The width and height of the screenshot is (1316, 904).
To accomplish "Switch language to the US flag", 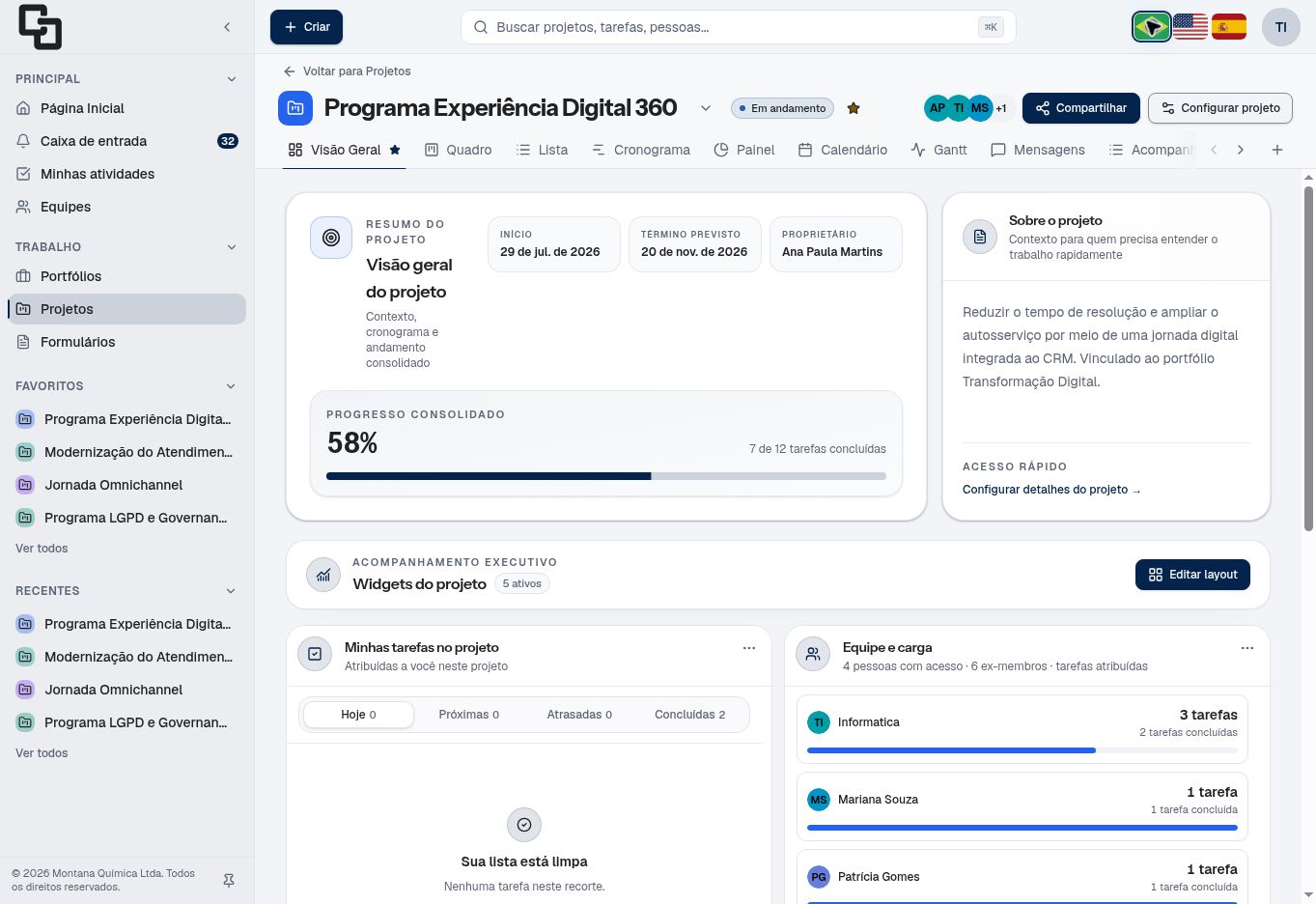I will [x=1190, y=27].
